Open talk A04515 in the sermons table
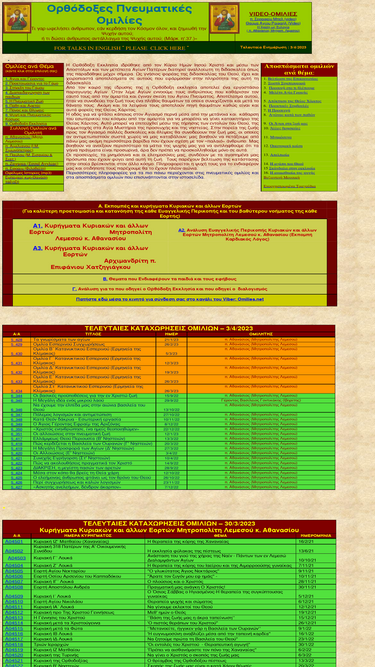 pyautogui.click(x=14, y=628)
